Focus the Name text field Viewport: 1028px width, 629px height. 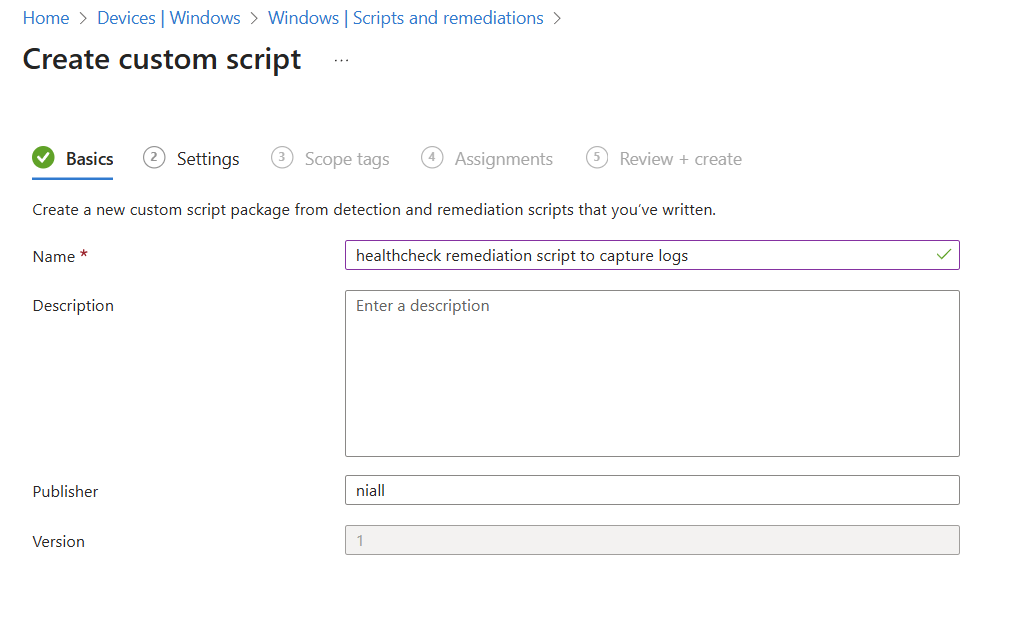[640, 255]
